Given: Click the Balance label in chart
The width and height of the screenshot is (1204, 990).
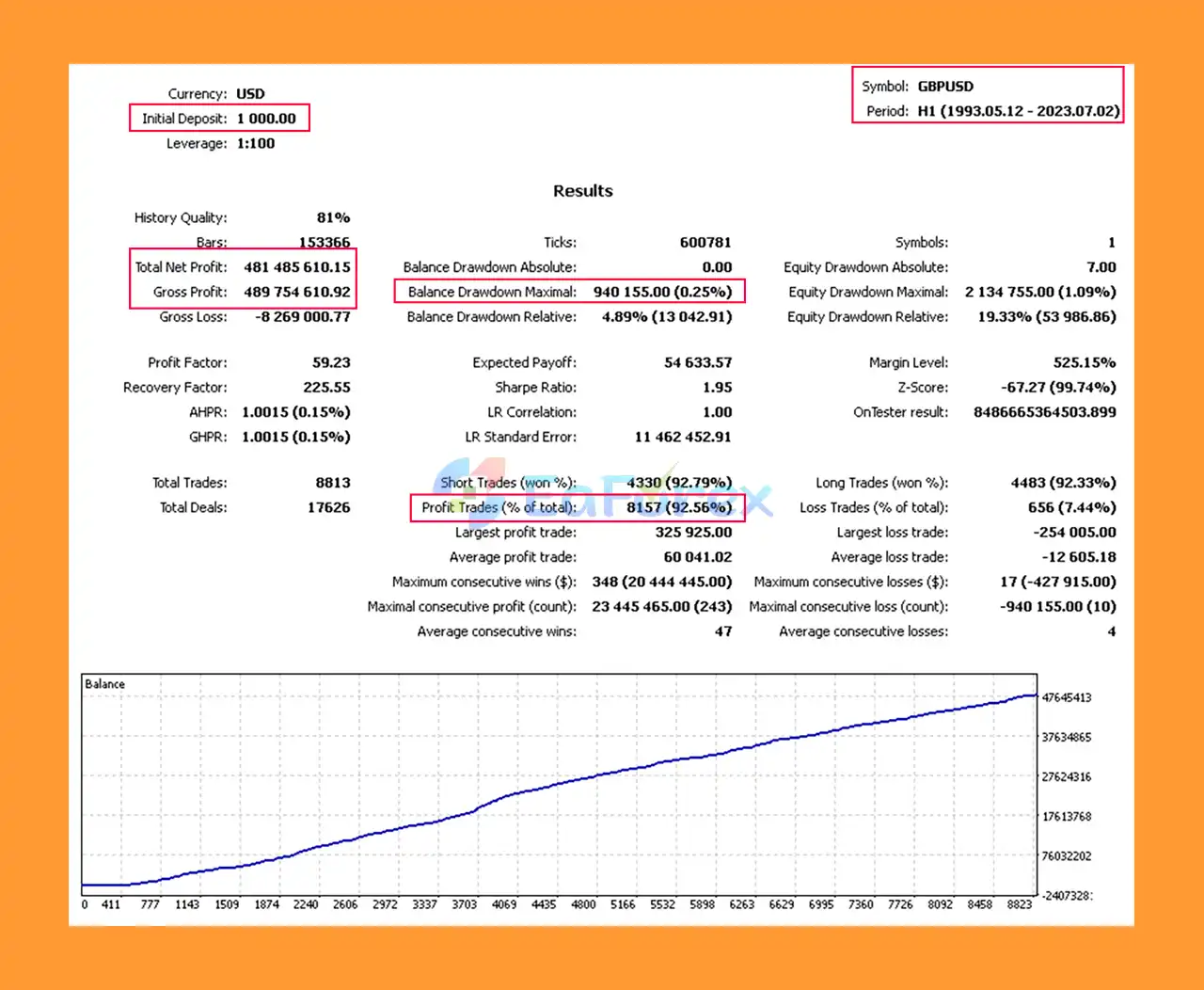Looking at the screenshot, I should point(104,684).
